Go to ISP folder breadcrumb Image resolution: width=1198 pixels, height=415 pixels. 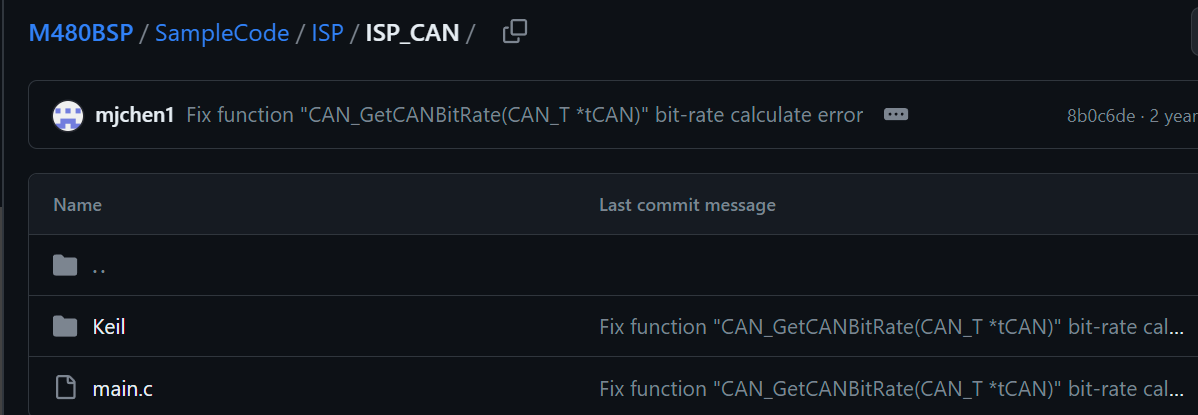[327, 33]
